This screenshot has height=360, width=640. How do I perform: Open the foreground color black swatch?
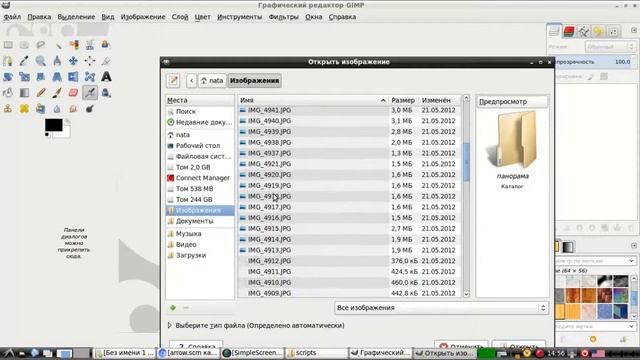[53, 125]
